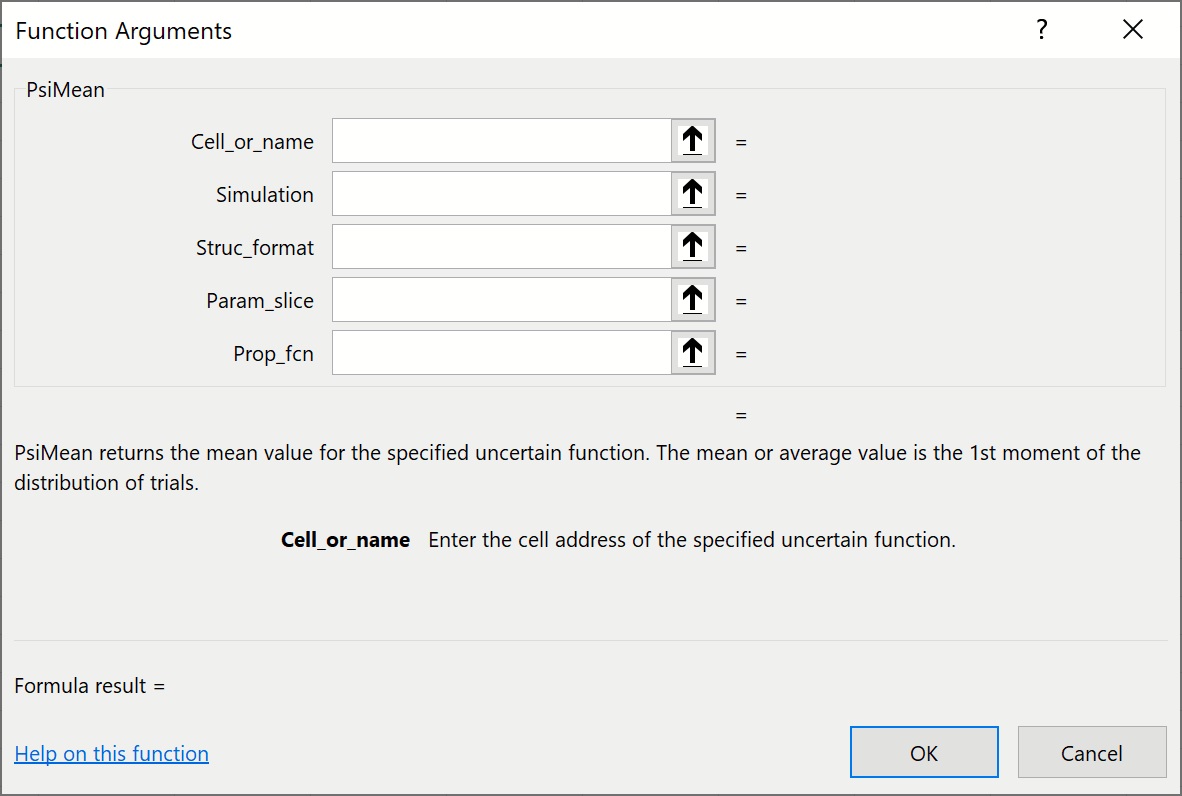Viewport: 1182px width, 796px height.
Task: Click the Param_slice range selection arrow
Action: [693, 300]
